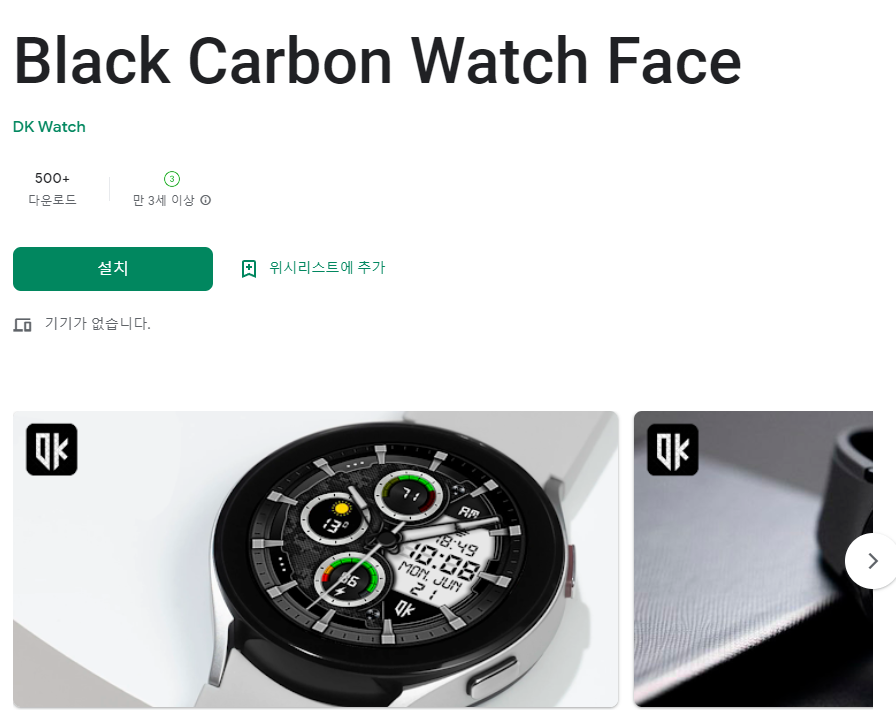The height and width of the screenshot is (727, 896).
Task: Click the digital 10:08 display on watch
Action: [x=443, y=561]
